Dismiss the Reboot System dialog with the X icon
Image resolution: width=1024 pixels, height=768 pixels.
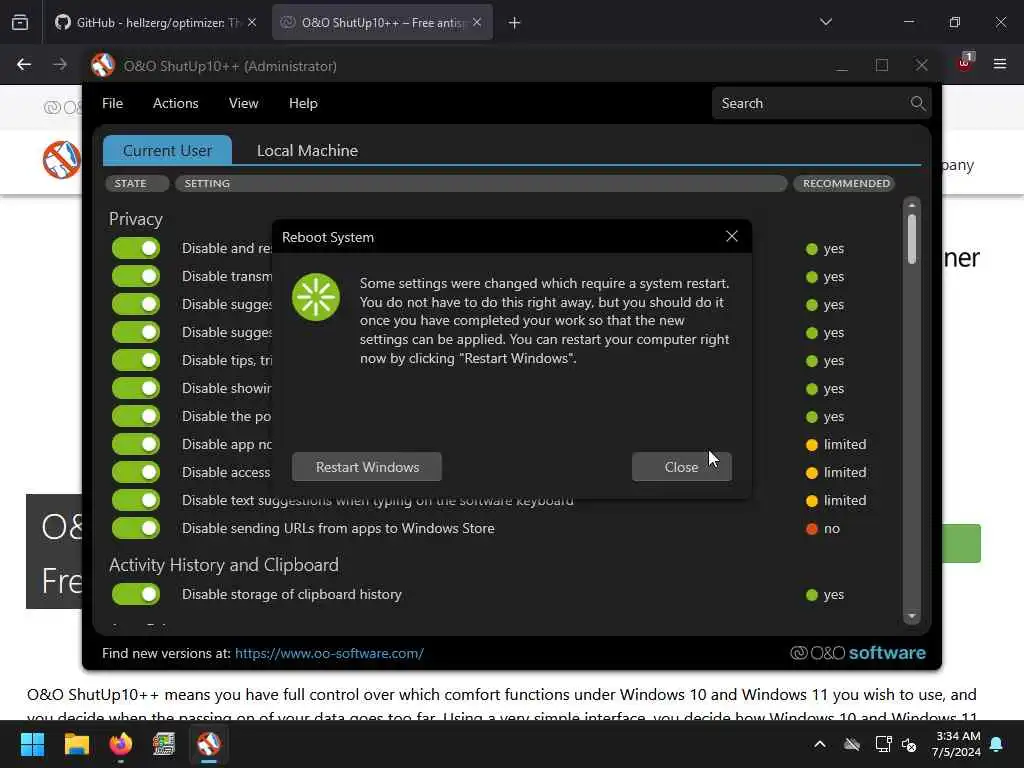[x=731, y=236]
